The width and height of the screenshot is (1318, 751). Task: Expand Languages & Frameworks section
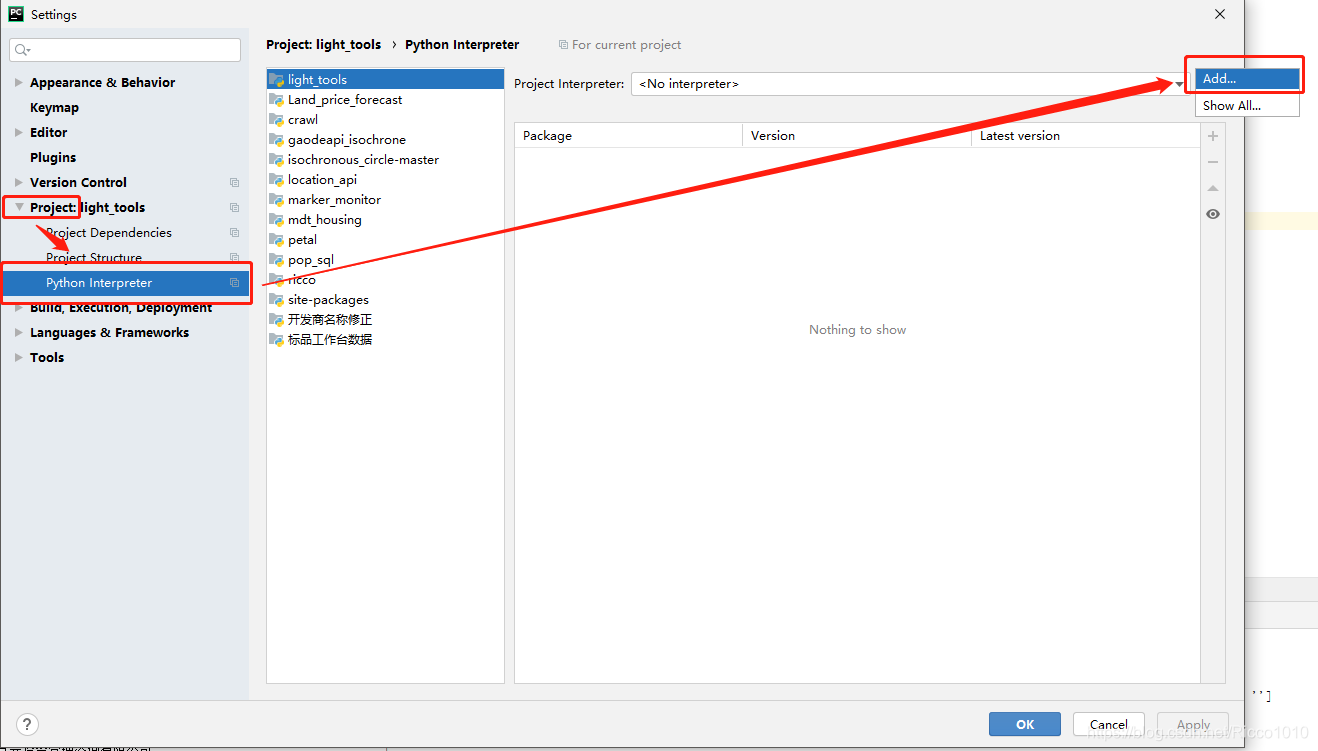pyautogui.click(x=19, y=333)
